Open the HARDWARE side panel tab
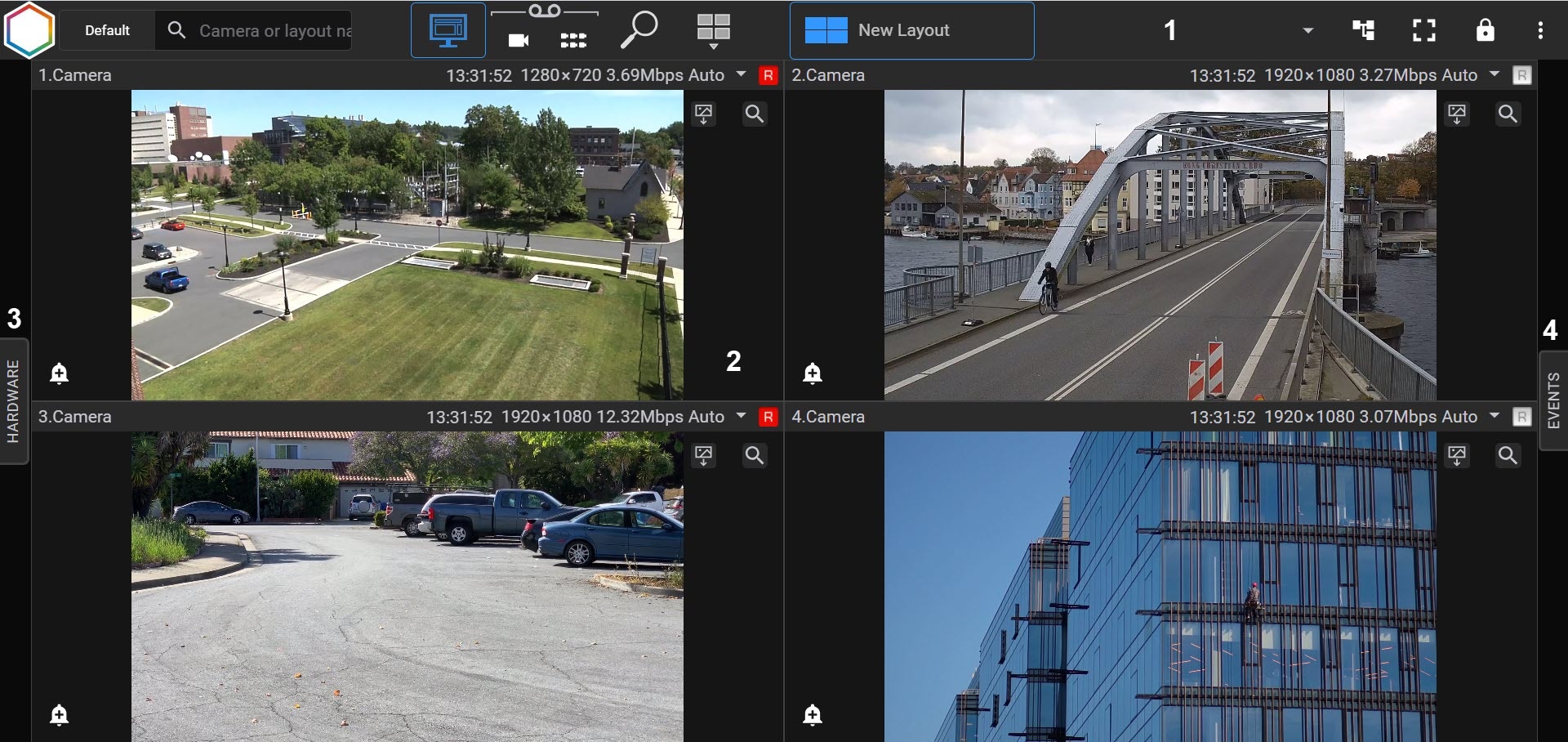This screenshot has height=742, width=1568. (x=14, y=401)
